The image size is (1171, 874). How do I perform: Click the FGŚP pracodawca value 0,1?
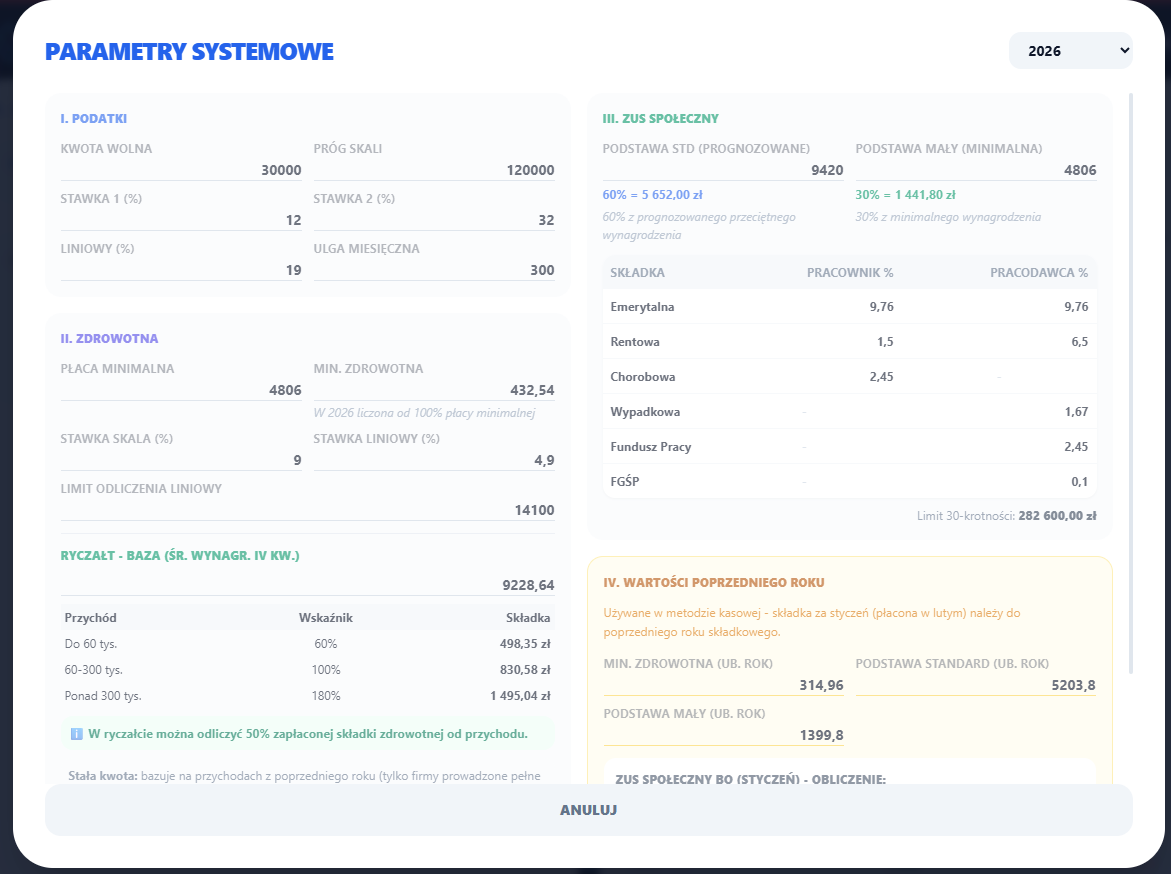1080,482
